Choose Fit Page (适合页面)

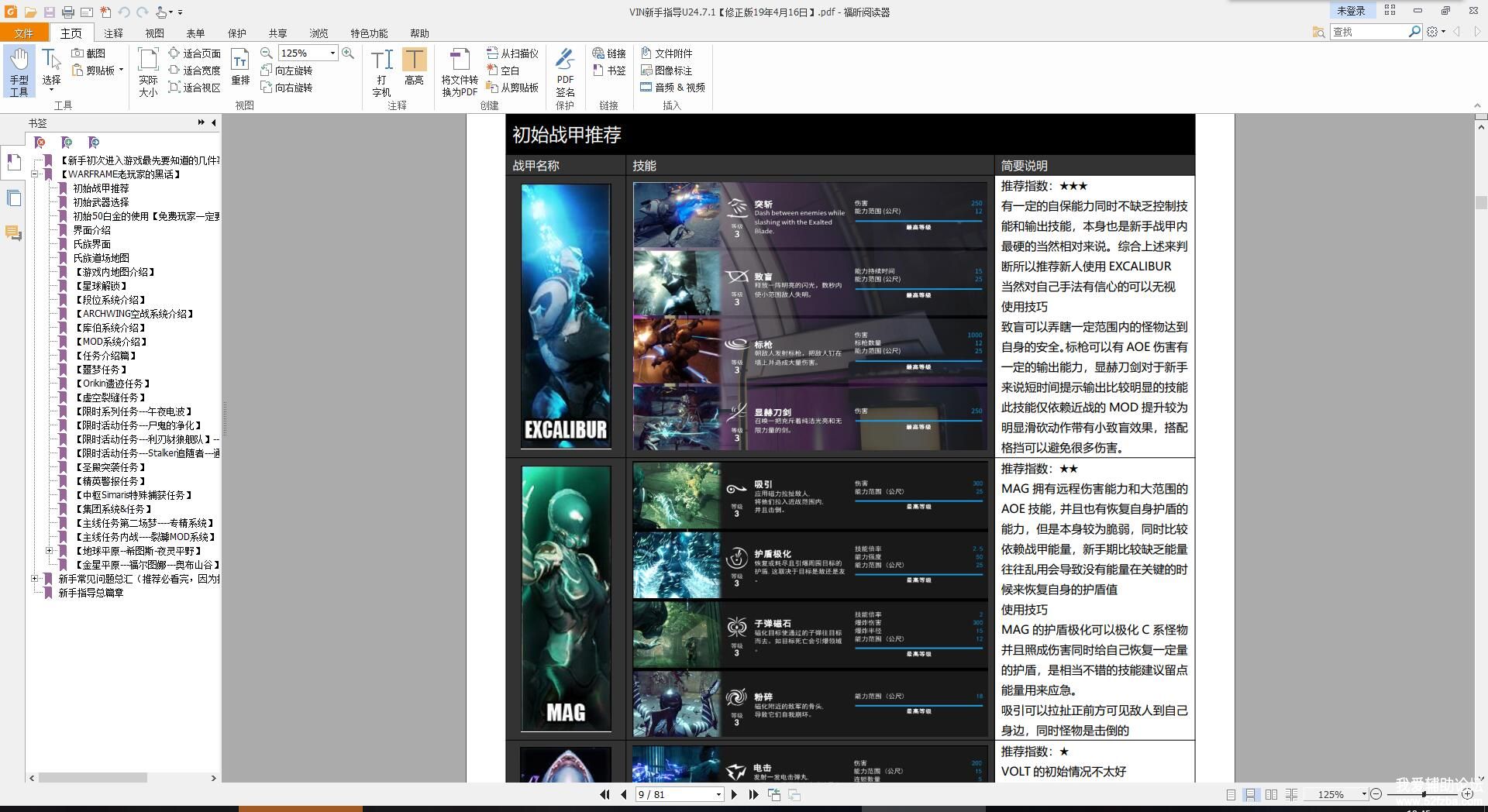point(195,53)
